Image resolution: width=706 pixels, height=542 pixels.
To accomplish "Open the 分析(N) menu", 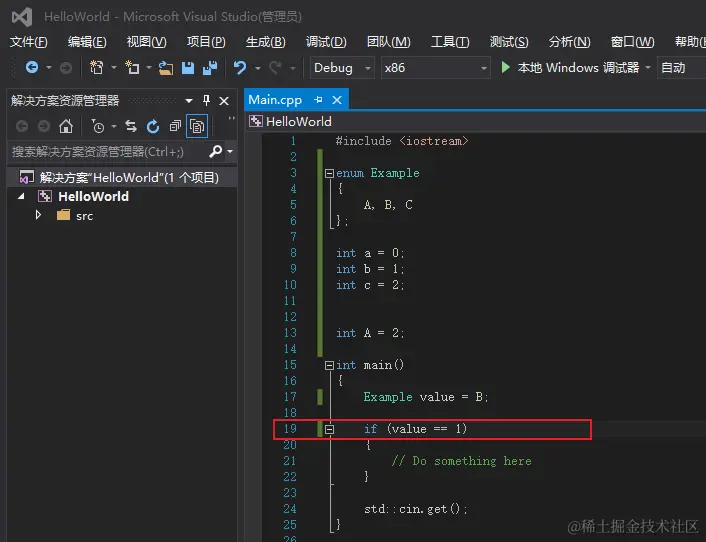I will [x=569, y=42].
